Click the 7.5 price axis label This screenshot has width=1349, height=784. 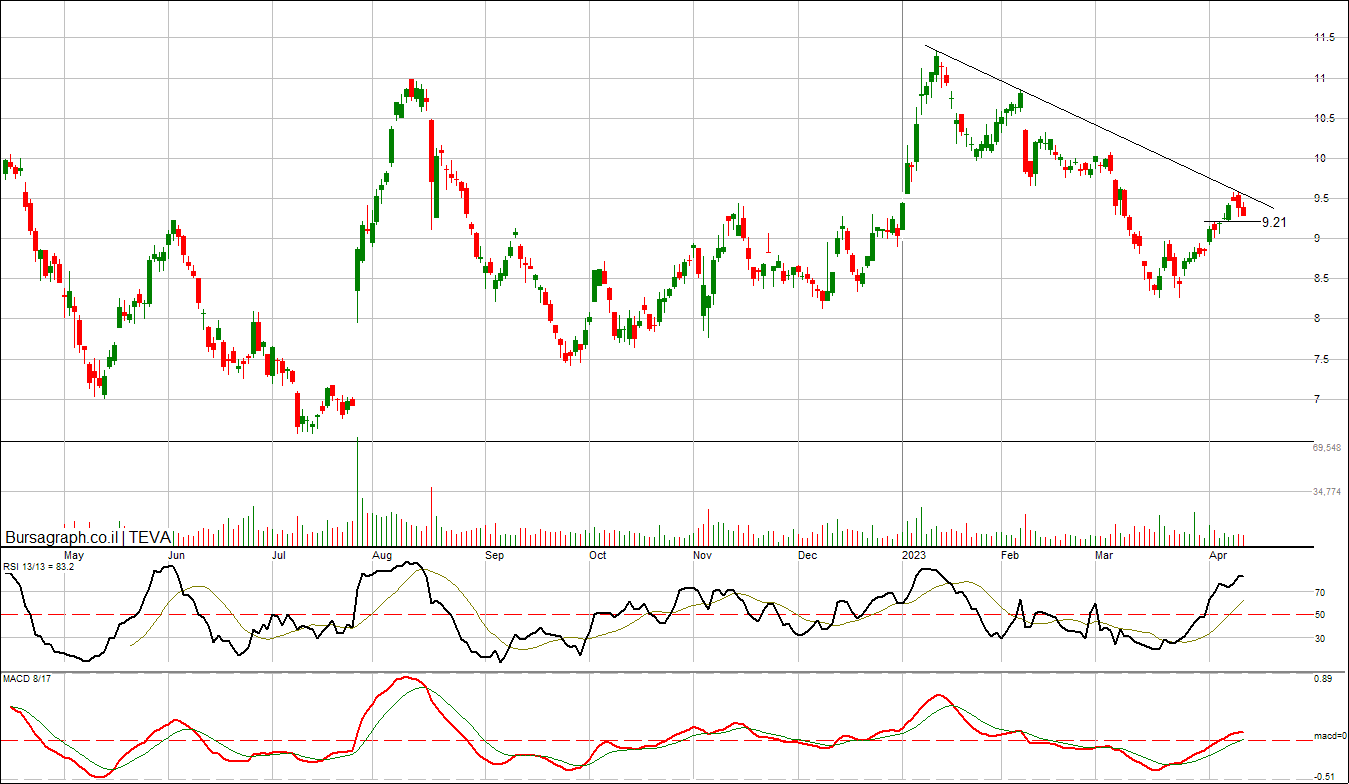pyautogui.click(x=1321, y=359)
